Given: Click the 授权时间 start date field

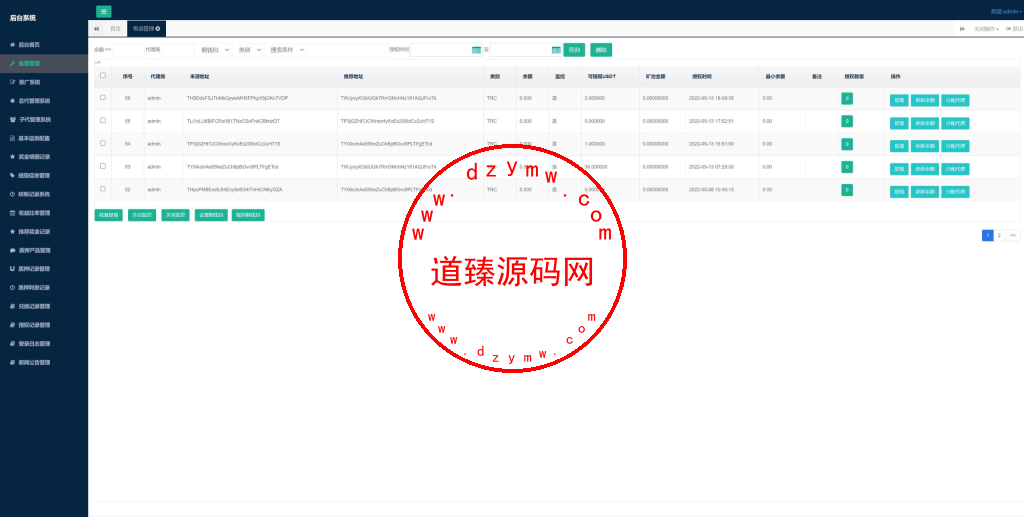Looking at the screenshot, I should coord(445,50).
